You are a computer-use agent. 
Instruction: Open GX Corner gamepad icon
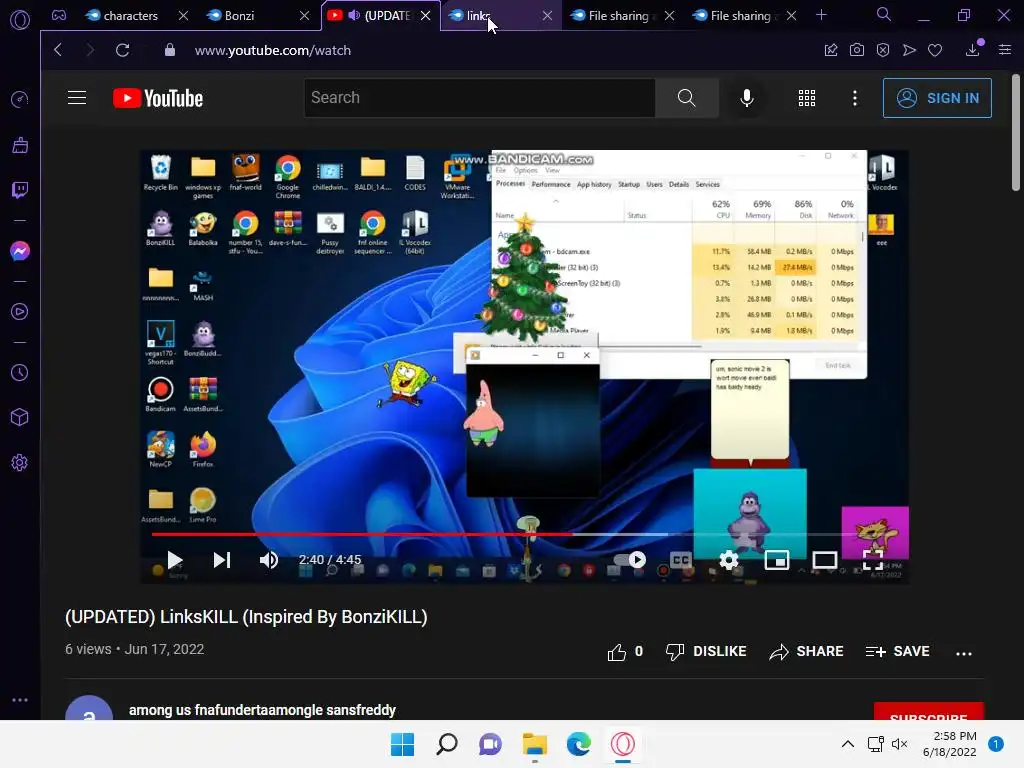coord(59,15)
